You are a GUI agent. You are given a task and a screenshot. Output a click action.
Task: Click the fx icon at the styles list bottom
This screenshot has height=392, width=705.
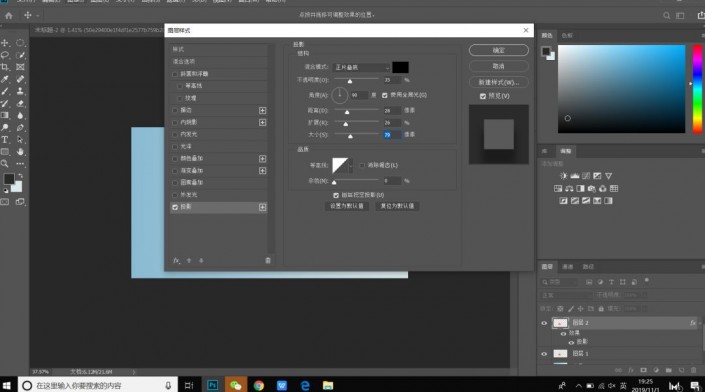click(177, 260)
